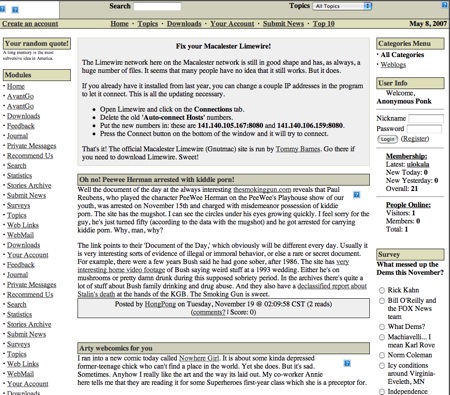
Task: Click the first broken image icon in the header's left corner
Action: [x=2, y=9]
